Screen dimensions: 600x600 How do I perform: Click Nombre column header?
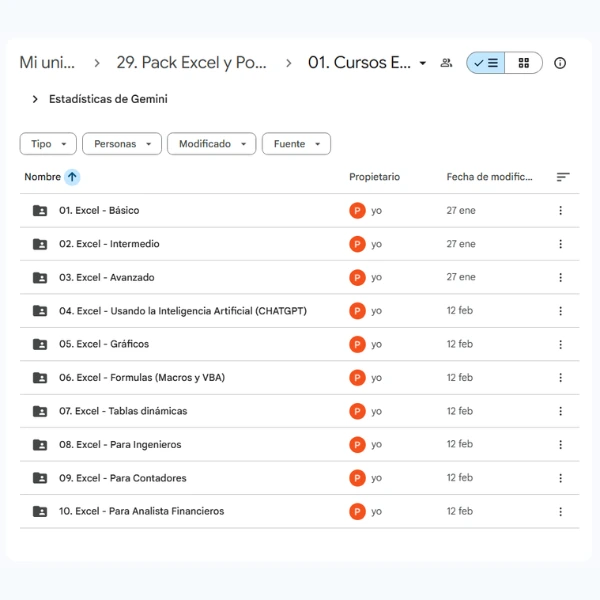pos(42,177)
